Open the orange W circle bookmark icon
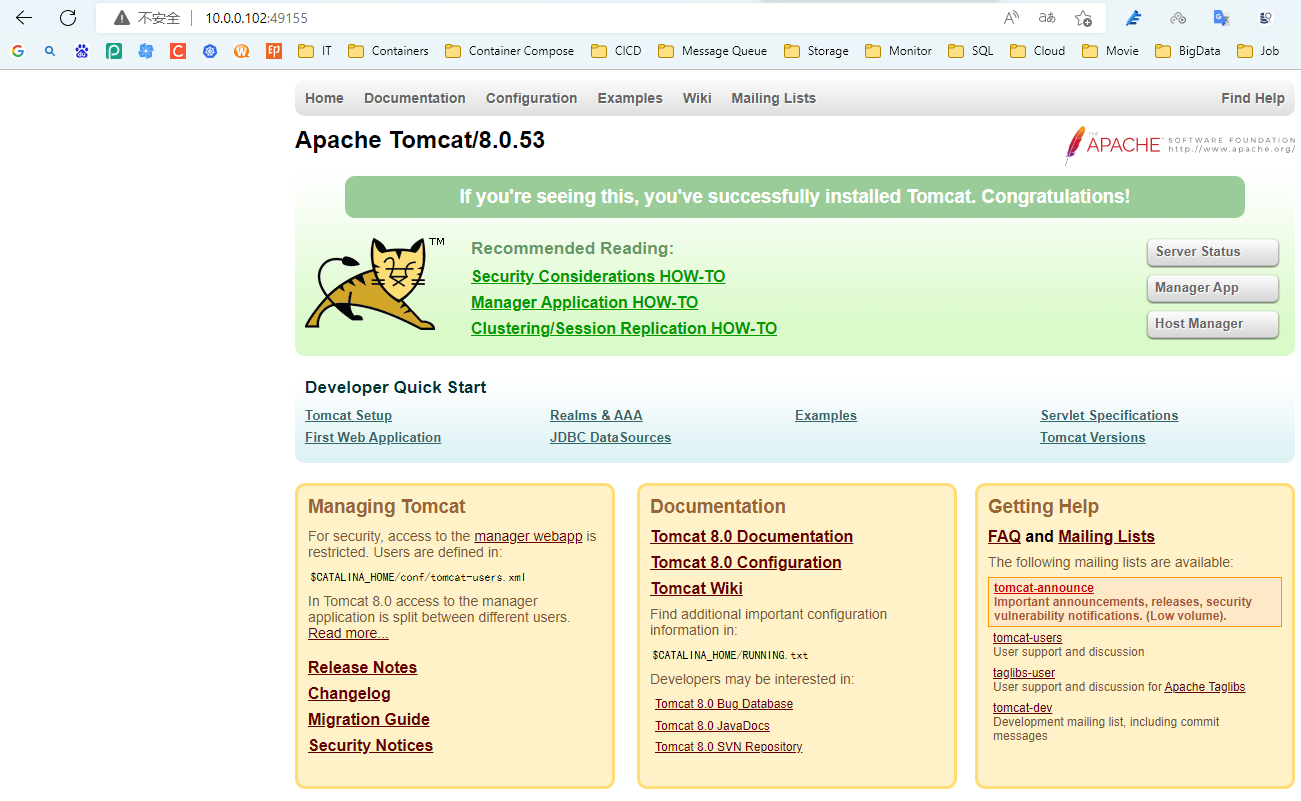Viewport: 1301px width, 801px height. click(x=242, y=51)
